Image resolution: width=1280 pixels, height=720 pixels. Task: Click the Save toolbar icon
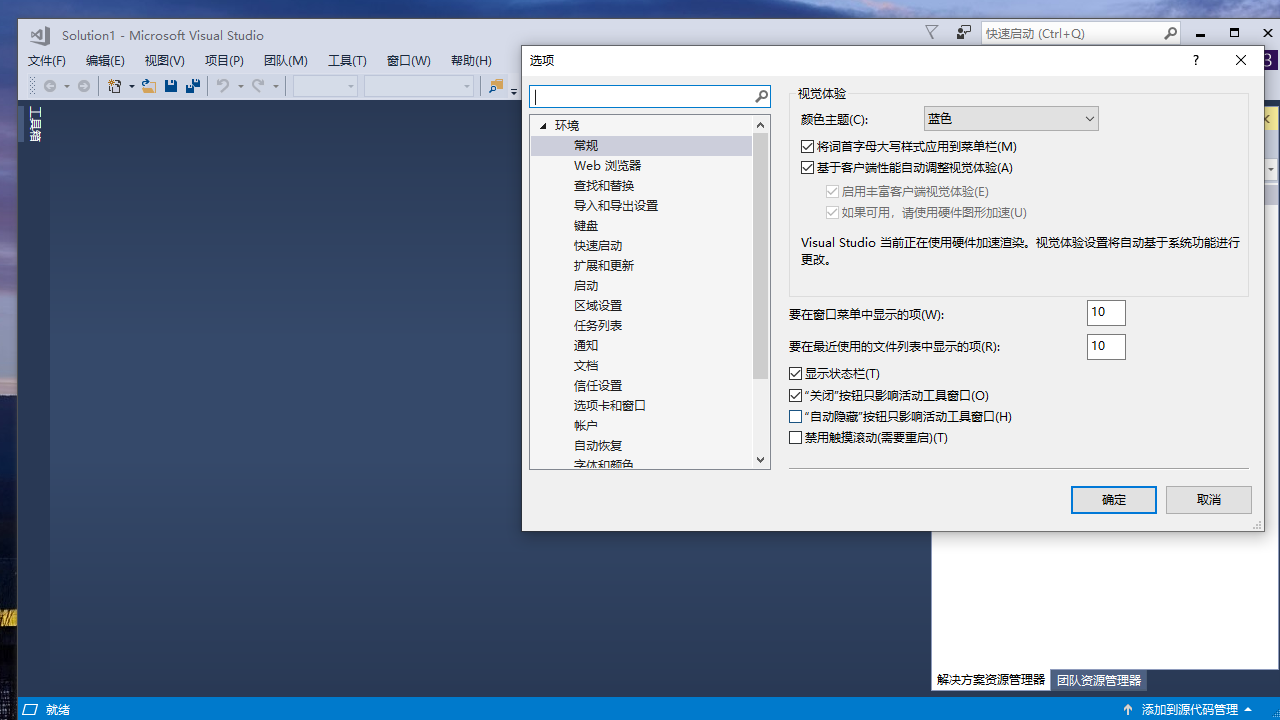170,86
